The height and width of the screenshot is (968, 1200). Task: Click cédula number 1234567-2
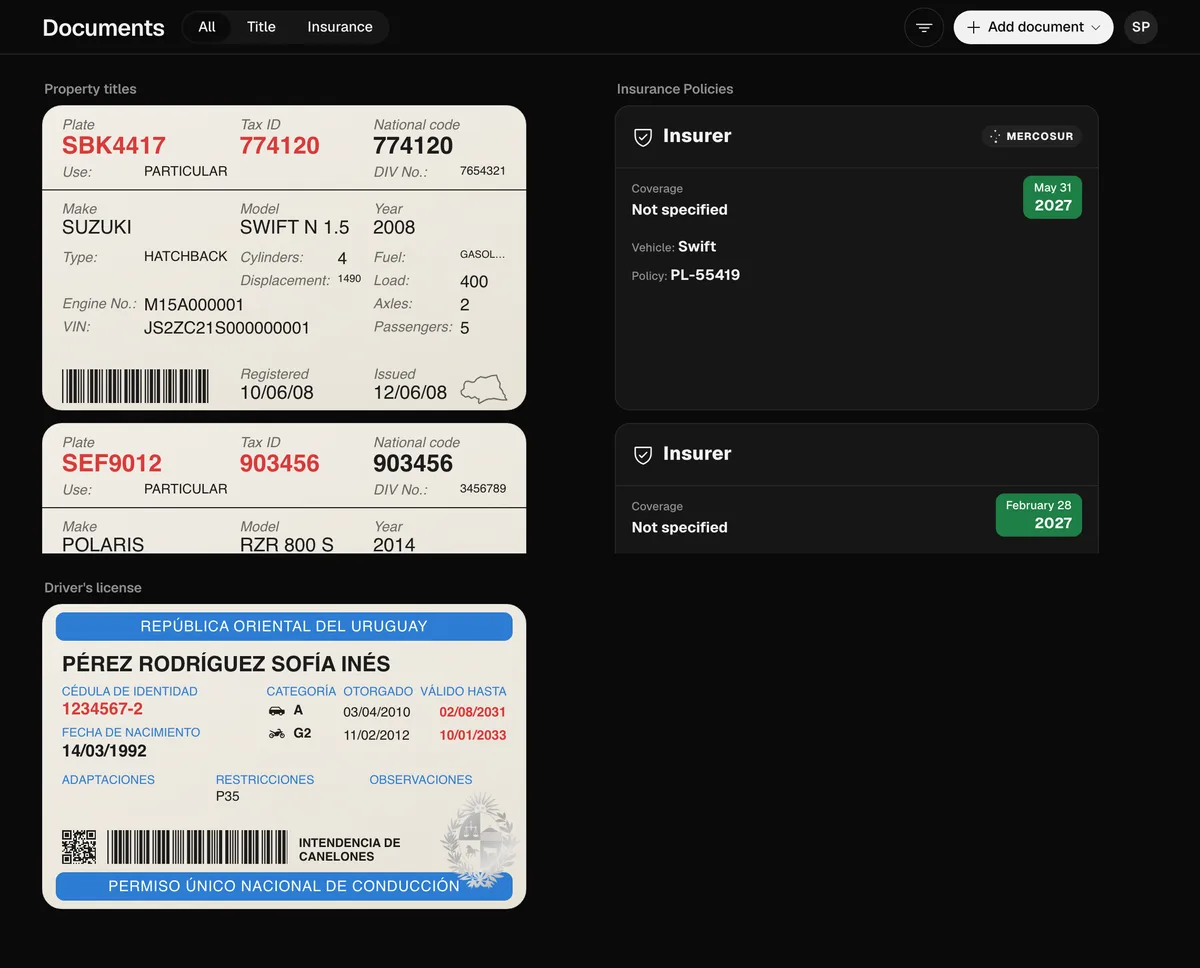(102, 709)
